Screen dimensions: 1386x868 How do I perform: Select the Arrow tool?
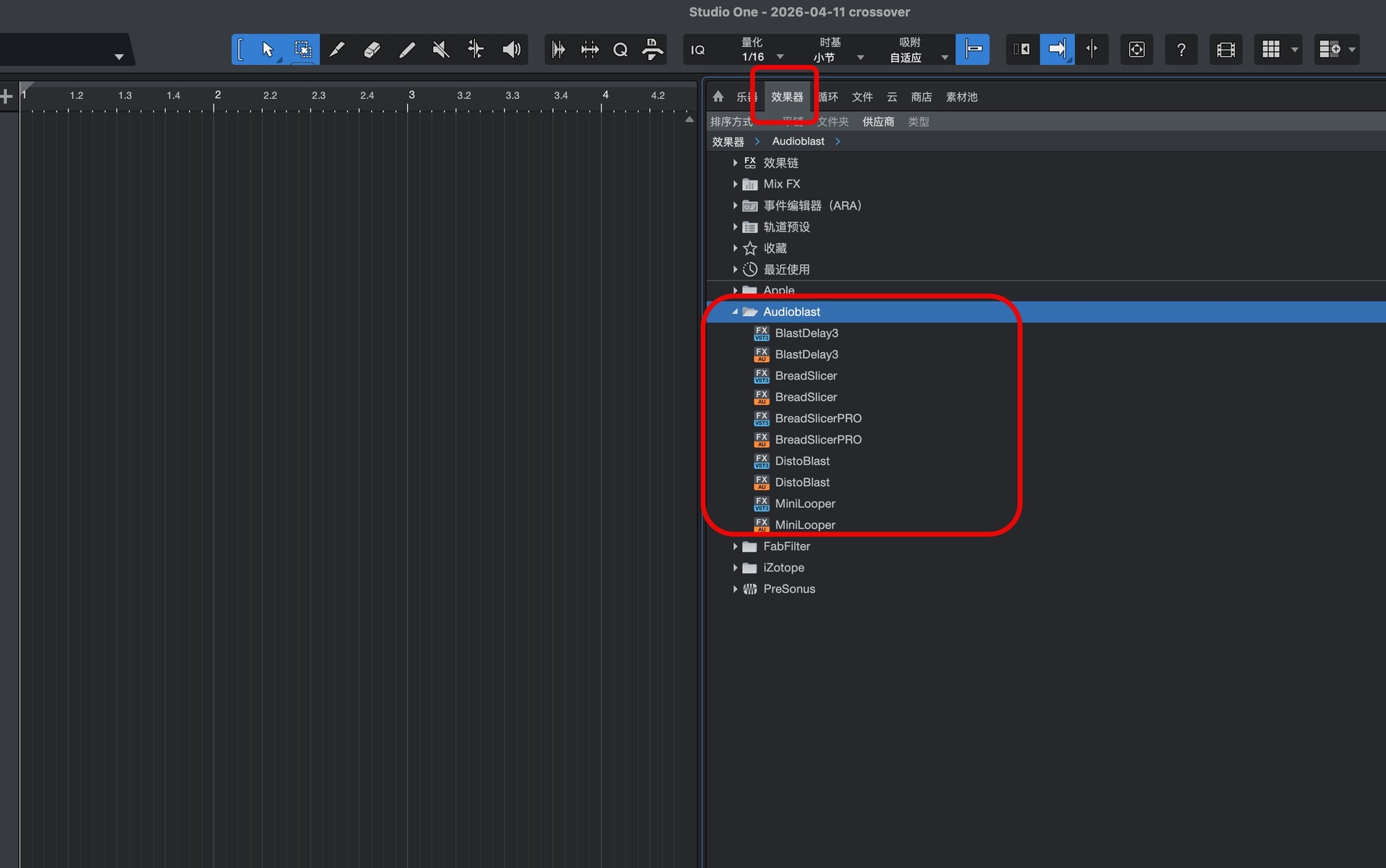(268, 50)
